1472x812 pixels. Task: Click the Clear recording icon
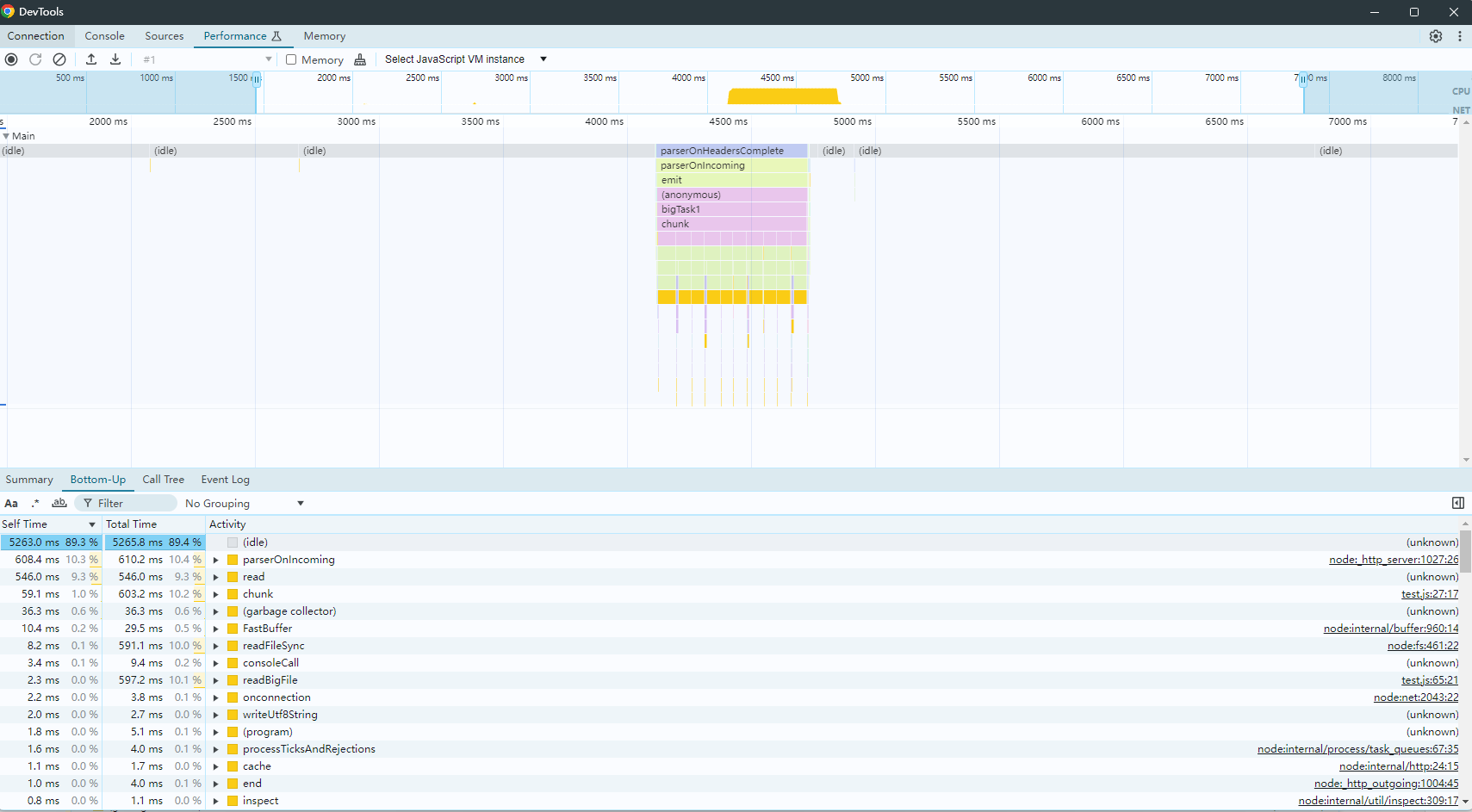59,59
